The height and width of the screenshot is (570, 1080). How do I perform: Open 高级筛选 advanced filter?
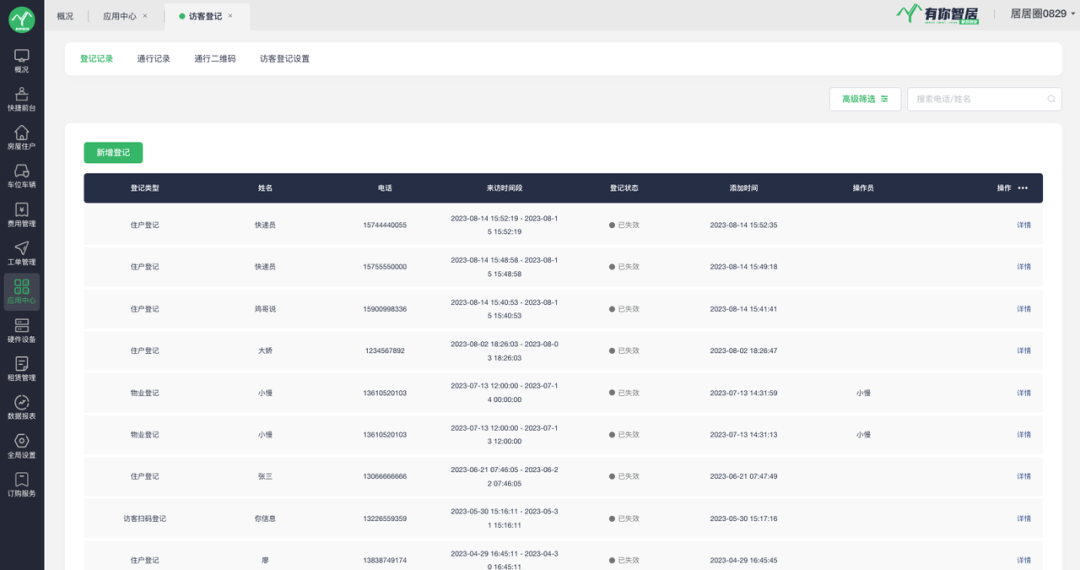click(864, 99)
